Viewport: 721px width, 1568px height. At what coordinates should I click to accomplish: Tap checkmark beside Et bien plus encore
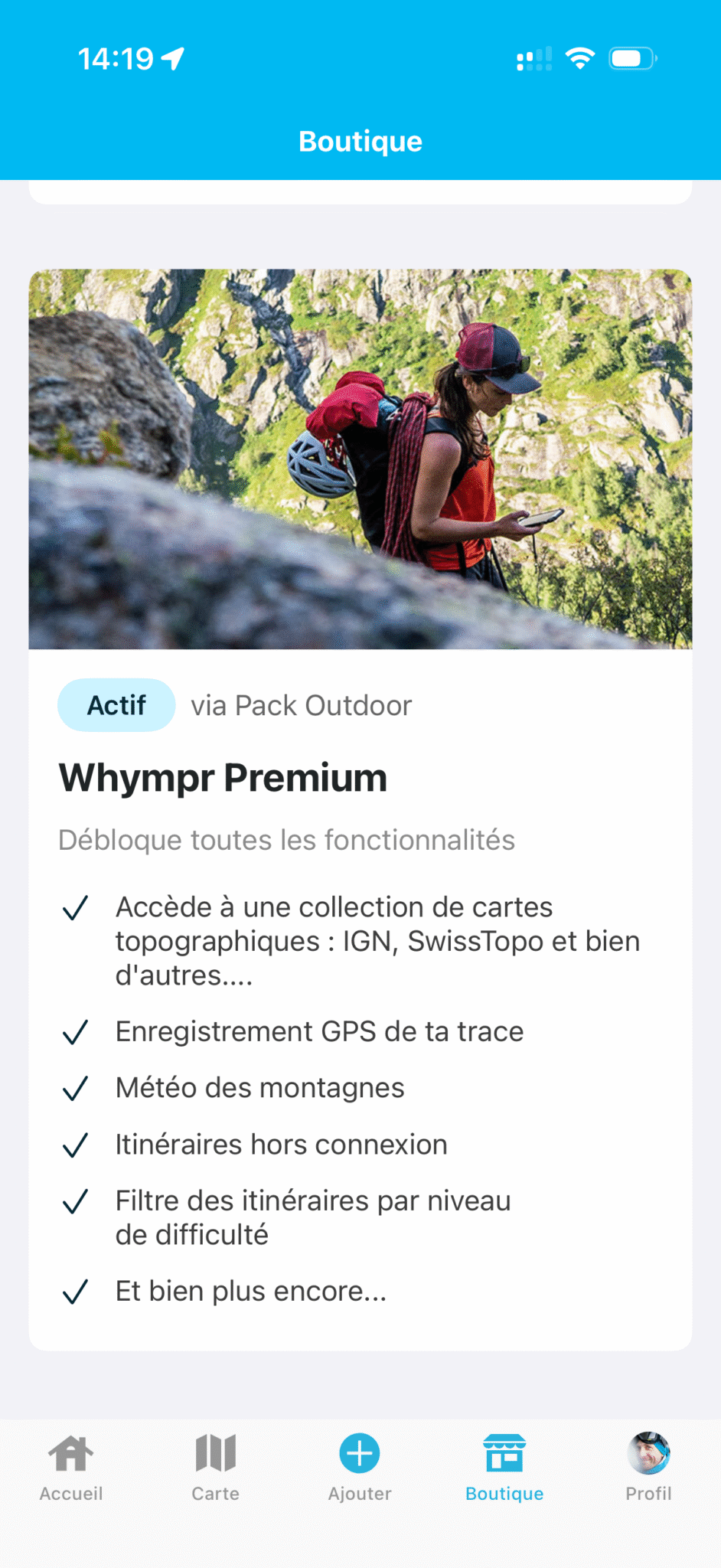pyautogui.click(x=76, y=1292)
